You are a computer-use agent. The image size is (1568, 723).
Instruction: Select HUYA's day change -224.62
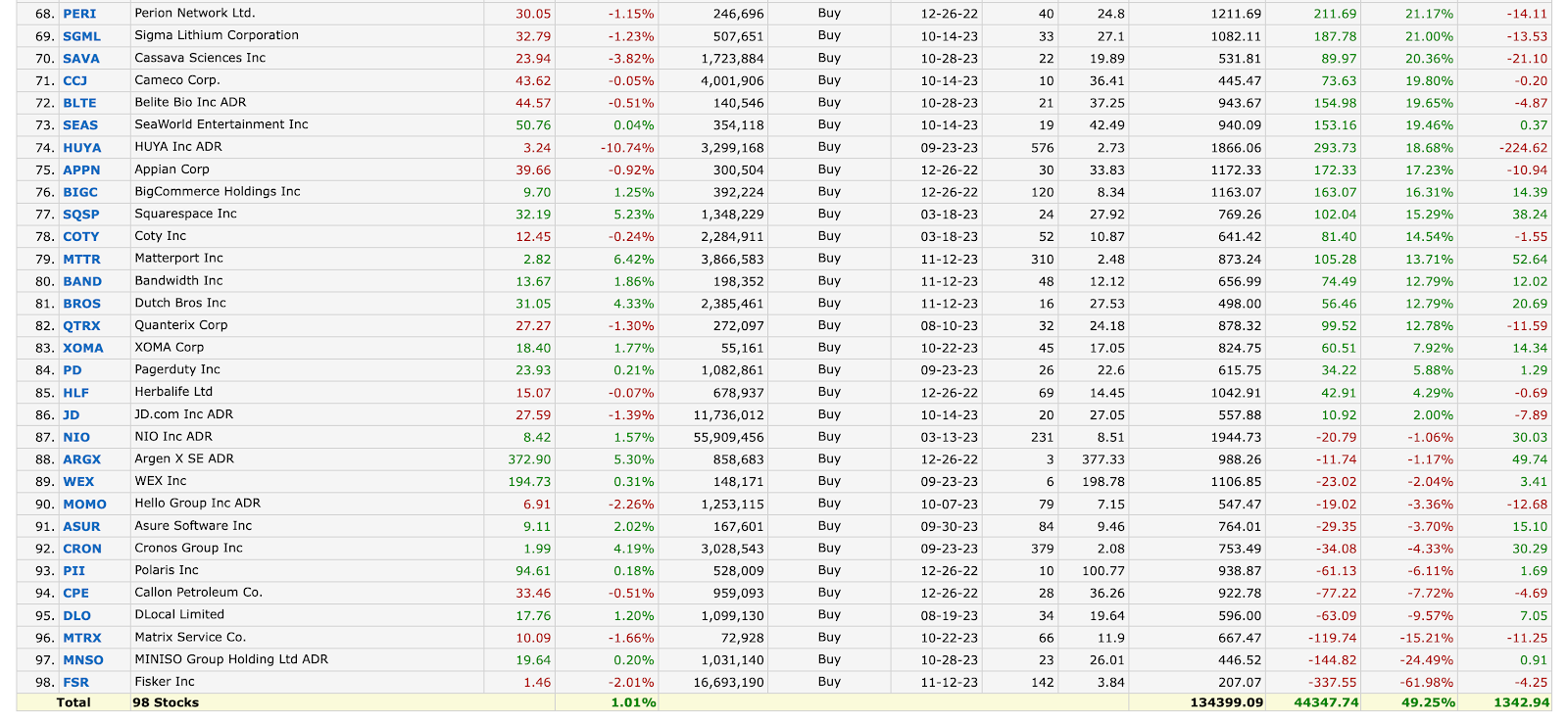[1523, 148]
